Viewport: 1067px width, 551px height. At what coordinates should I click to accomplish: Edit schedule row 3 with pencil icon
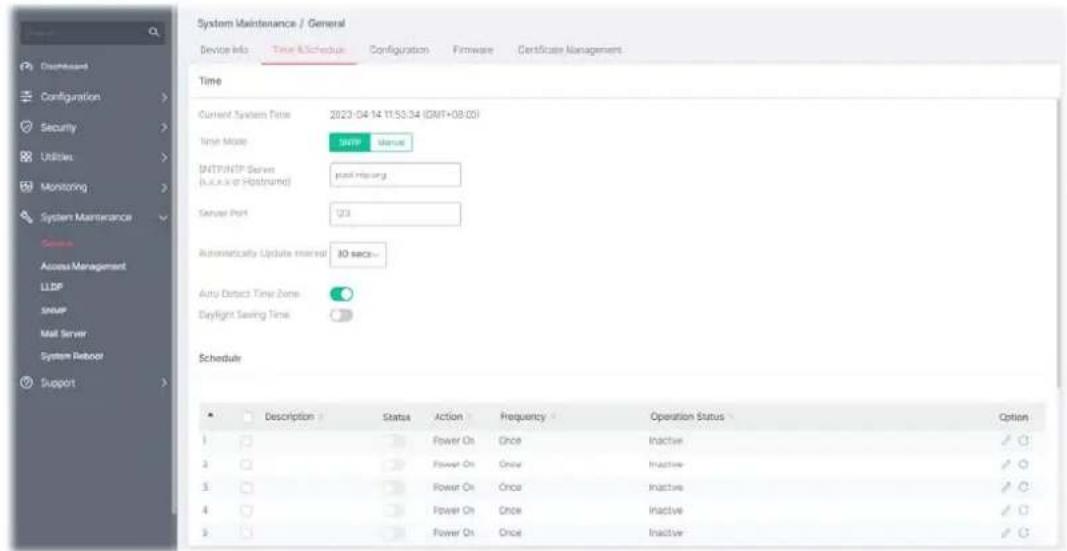click(1005, 486)
